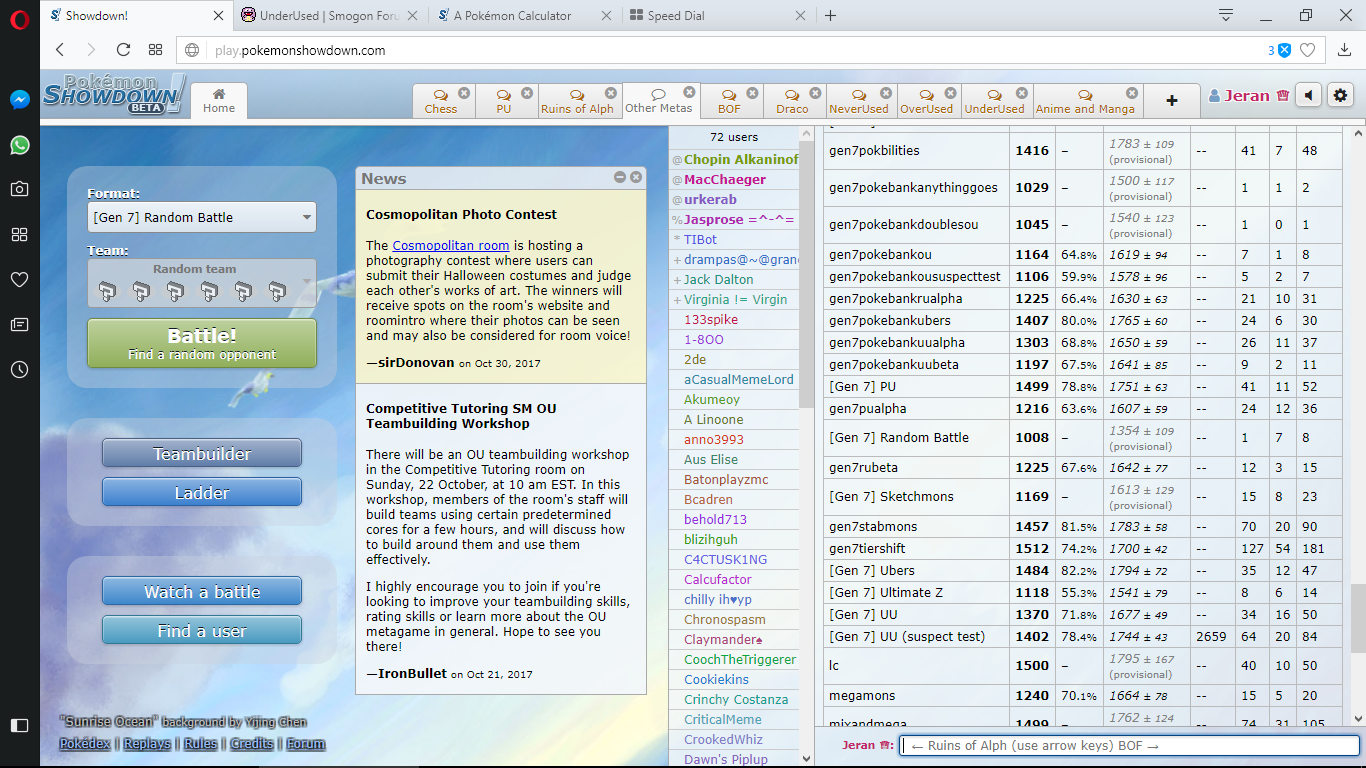1366x768 pixels.
Task: Go to Showdown Home tab
Action: [x=219, y=101]
